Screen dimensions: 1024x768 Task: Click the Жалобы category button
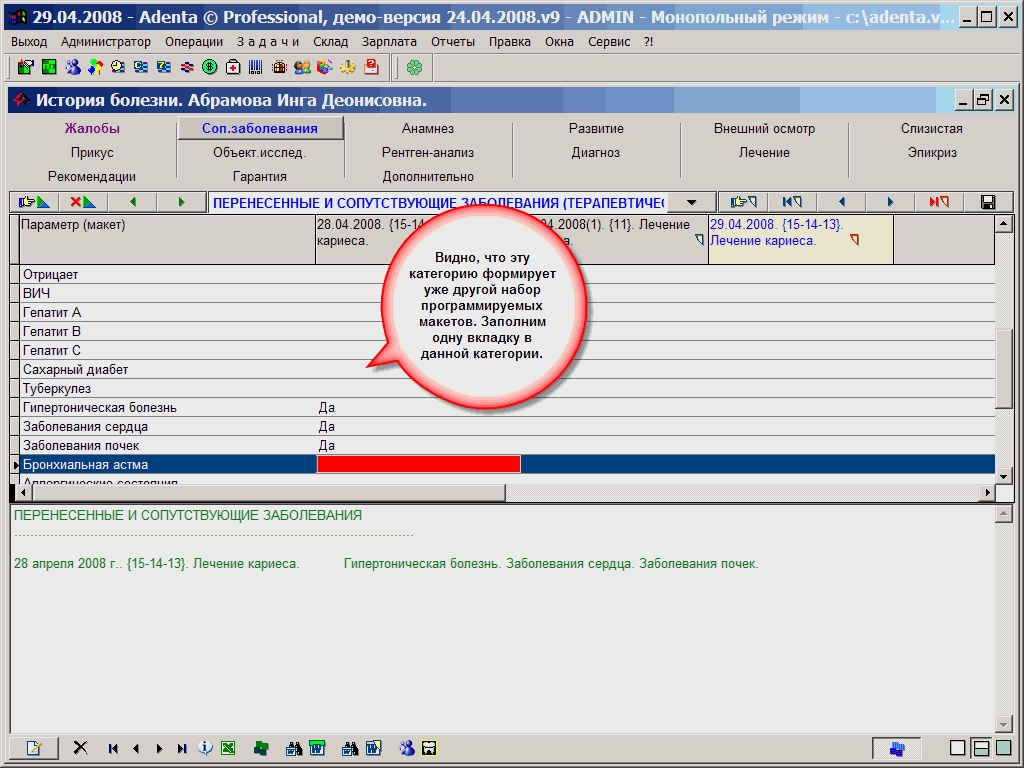[x=92, y=129]
